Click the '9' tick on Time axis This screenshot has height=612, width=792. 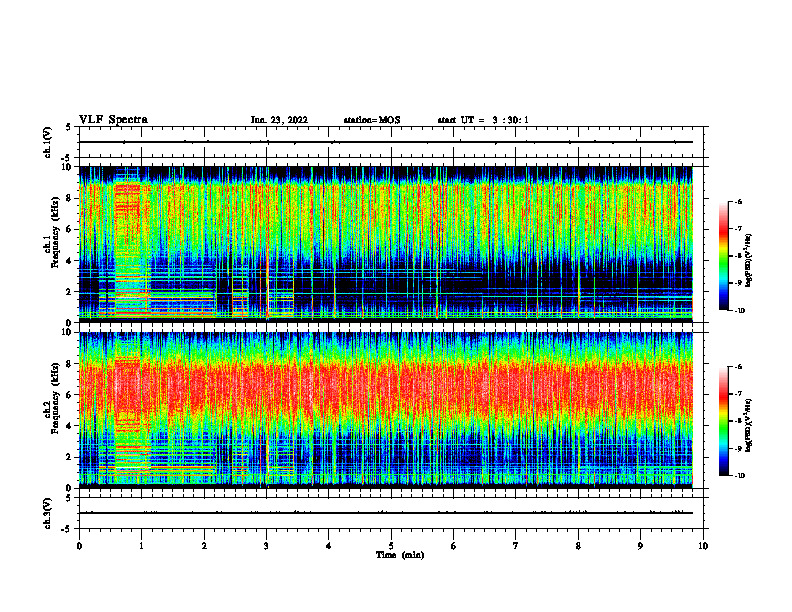pyautogui.click(x=640, y=546)
